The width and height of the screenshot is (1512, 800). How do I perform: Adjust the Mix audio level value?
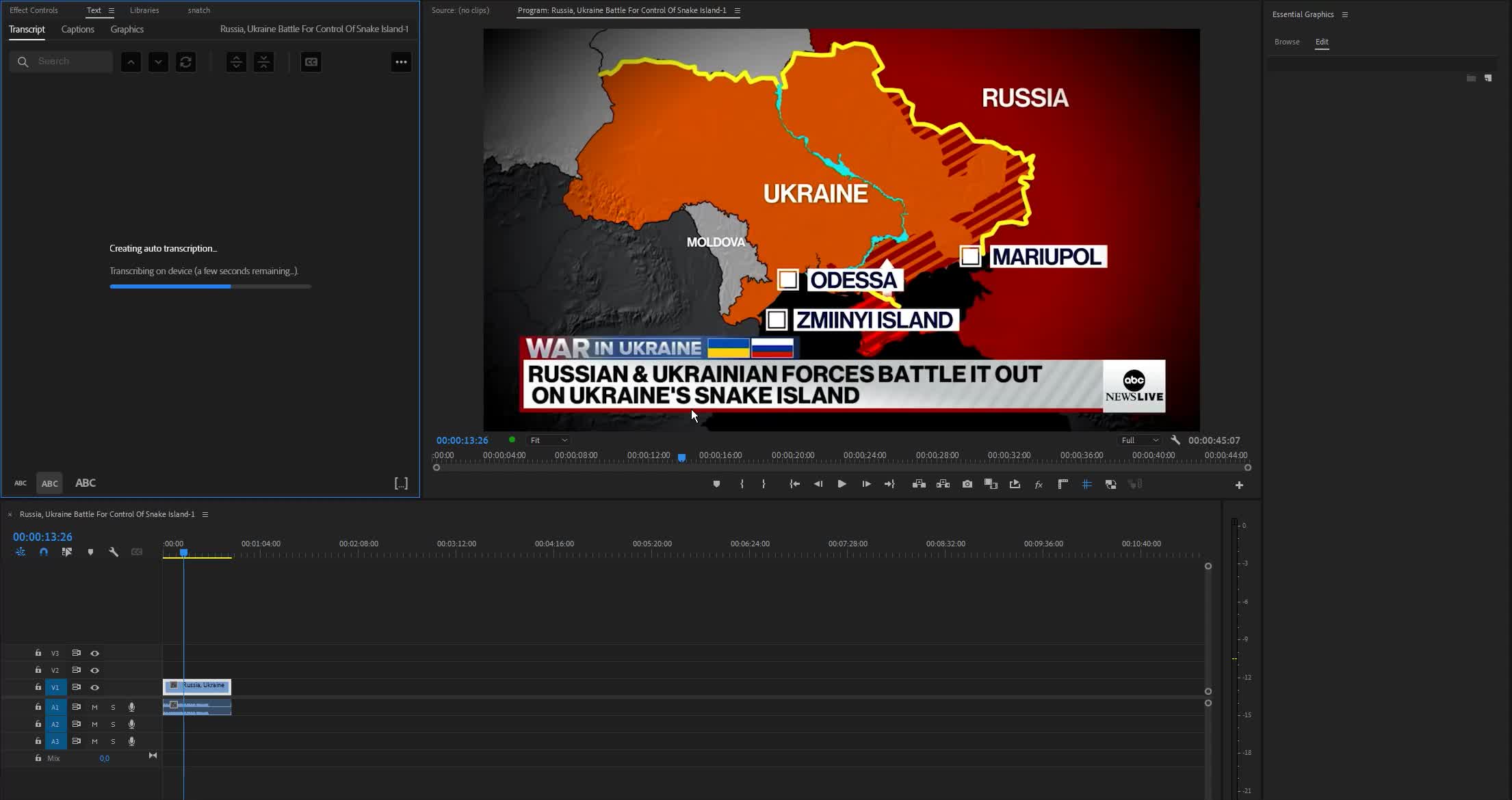pos(105,758)
